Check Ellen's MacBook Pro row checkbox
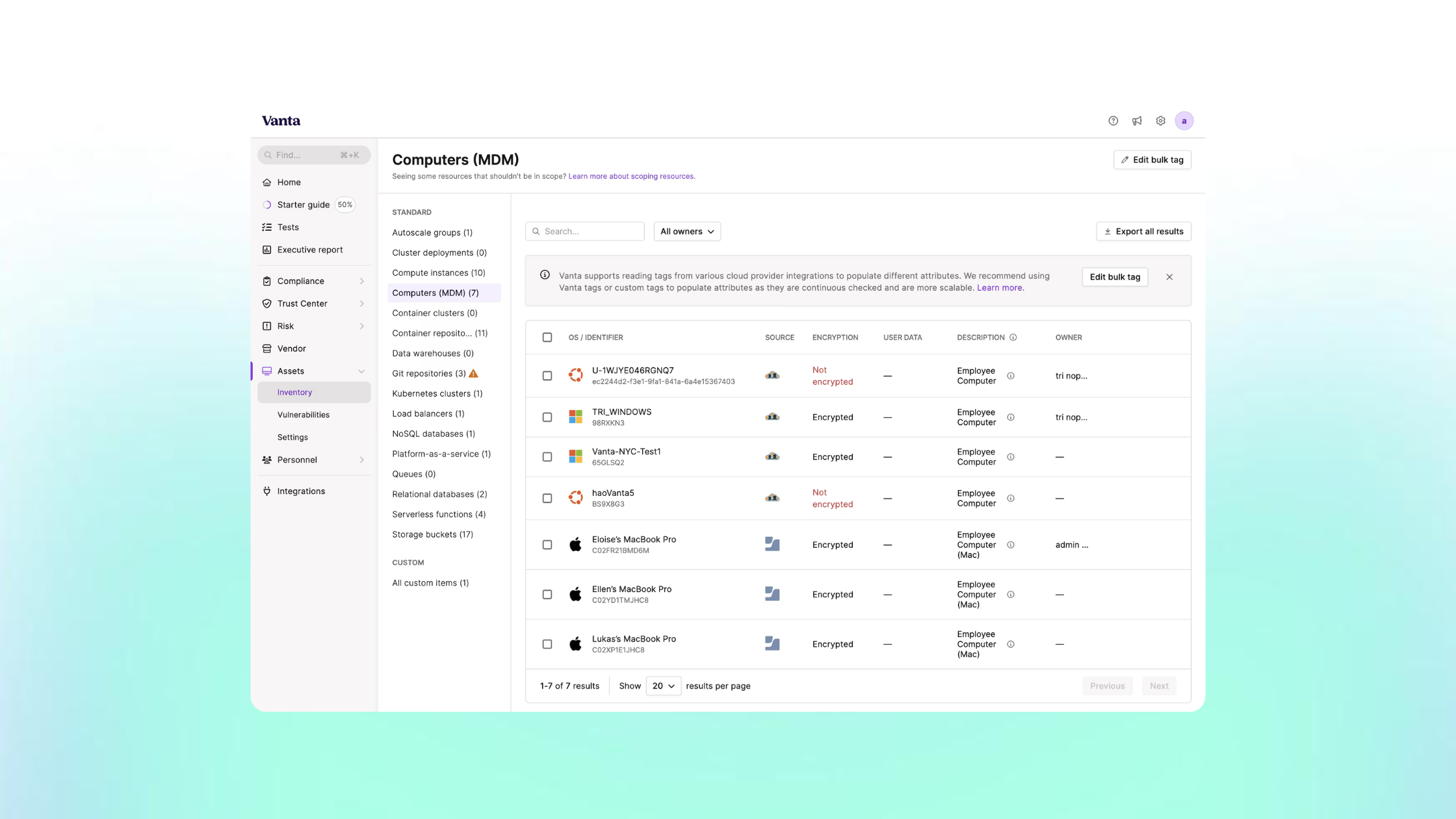Screen dimensions: 1456x819 point(547,595)
